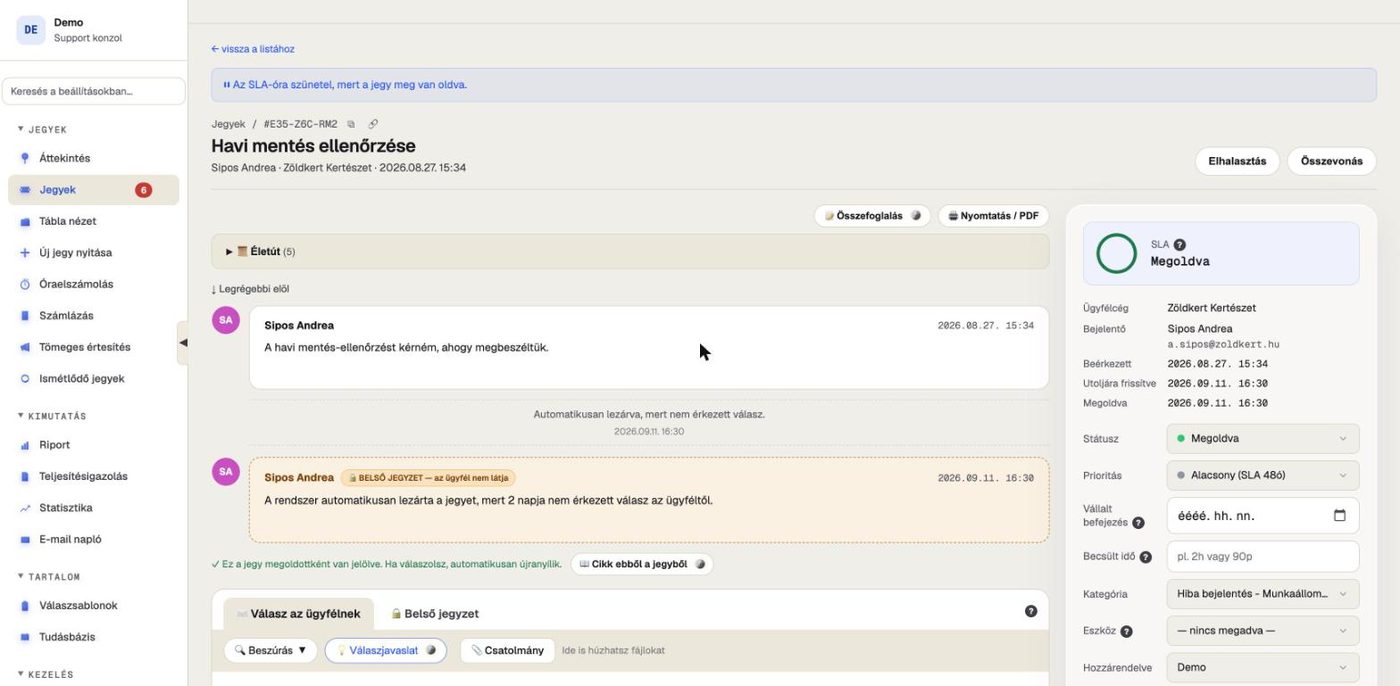Viewport: 1400px width, 686px height.
Task: Collapse sidebar with the arrow handle
Action: click(x=183, y=343)
